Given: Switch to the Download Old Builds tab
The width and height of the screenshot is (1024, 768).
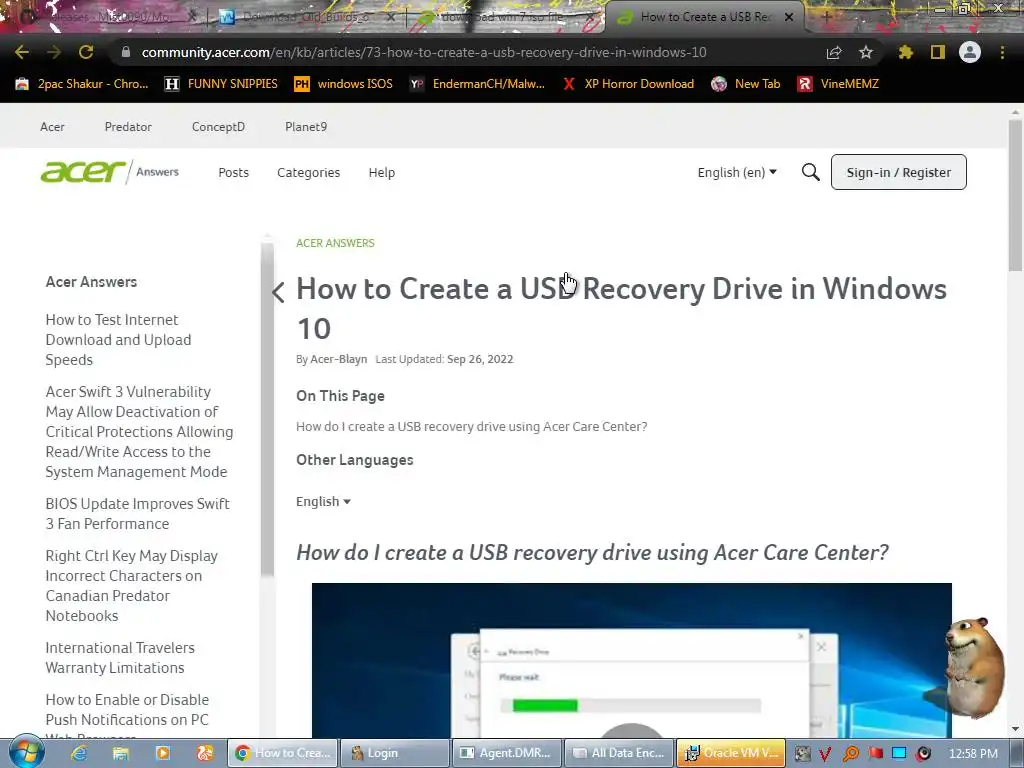Looking at the screenshot, I should tap(307, 17).
